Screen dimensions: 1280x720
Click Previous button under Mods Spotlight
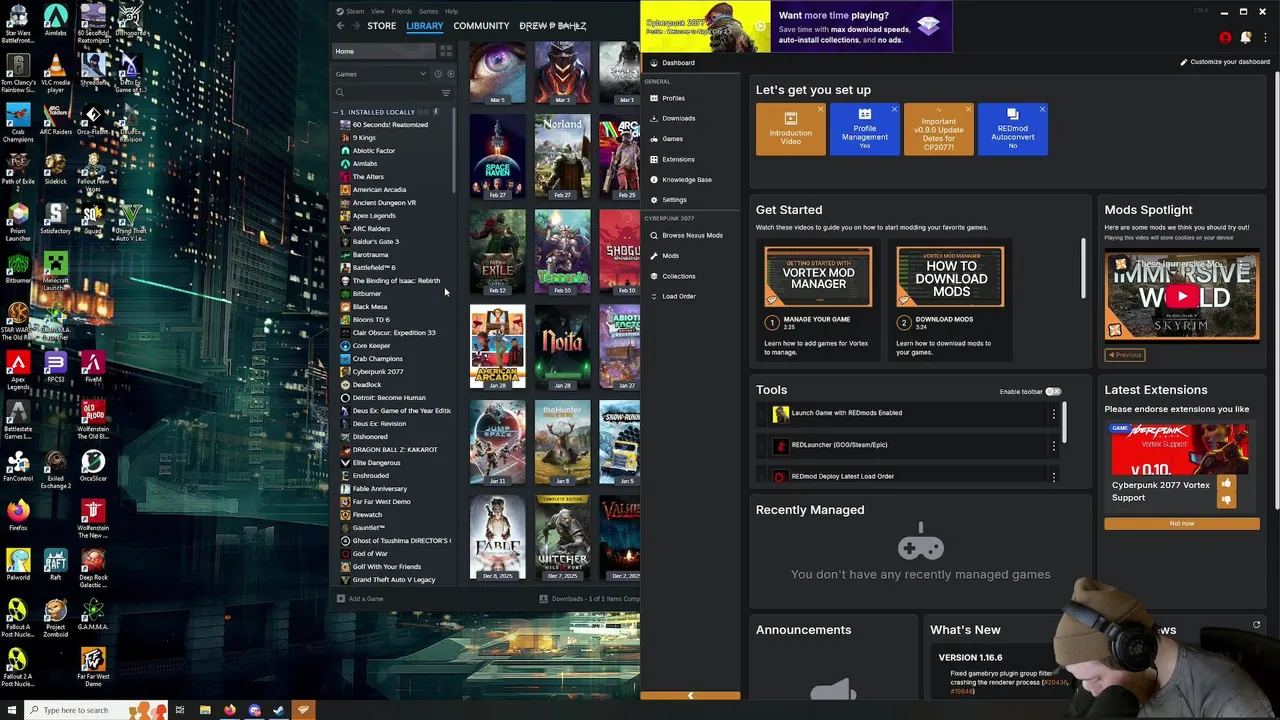pyautogui.click(x=1125, y=355)
